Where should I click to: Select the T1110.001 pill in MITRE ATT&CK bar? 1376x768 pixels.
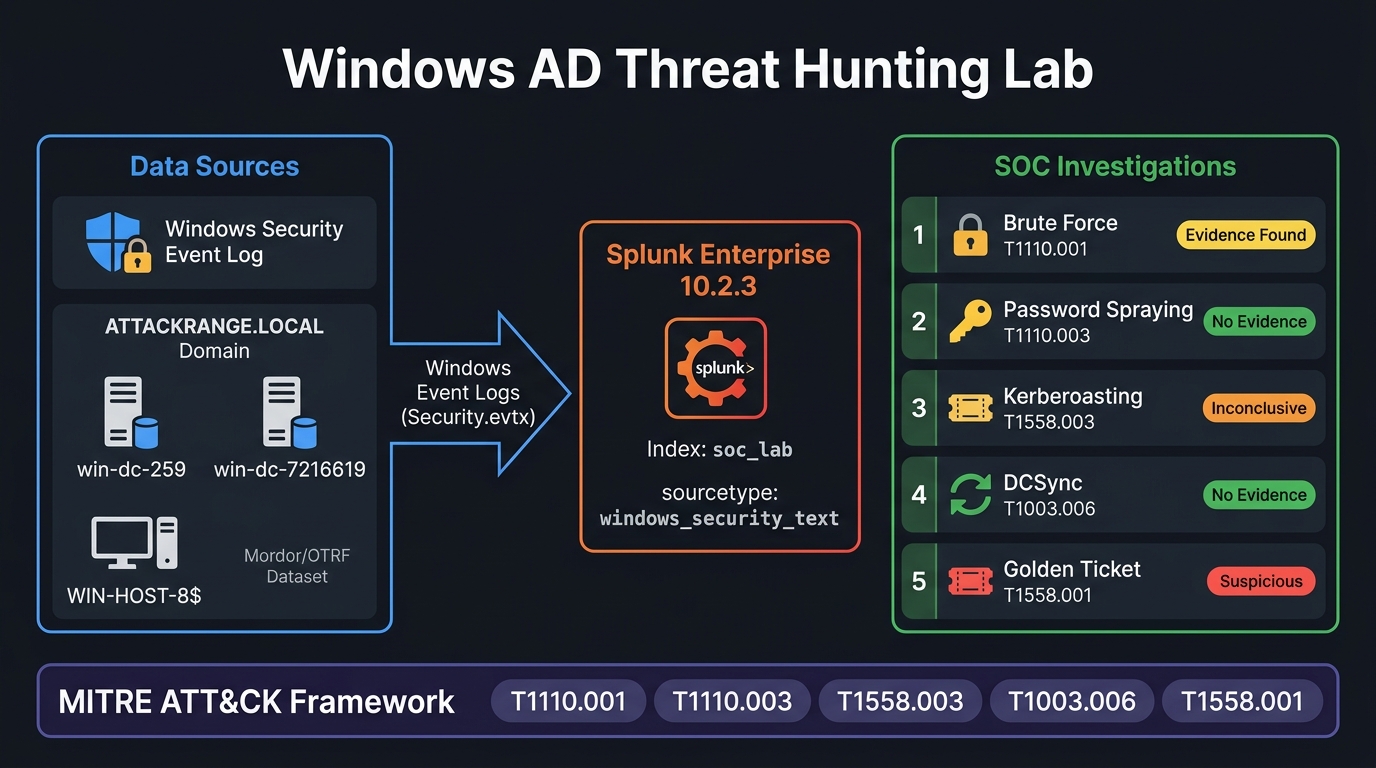pyautogui.click(x=569, y=701)
